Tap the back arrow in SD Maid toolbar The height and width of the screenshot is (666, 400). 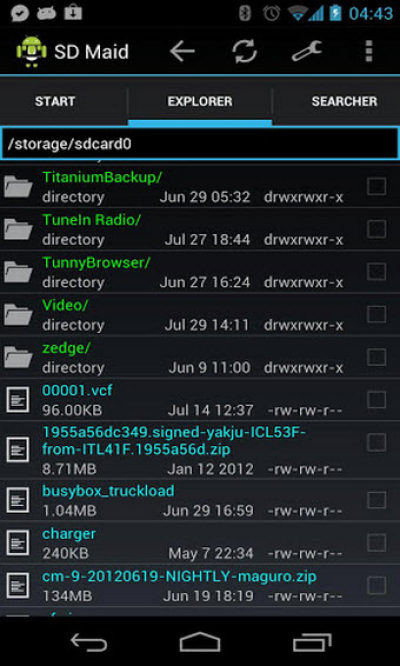coord(182,51)
